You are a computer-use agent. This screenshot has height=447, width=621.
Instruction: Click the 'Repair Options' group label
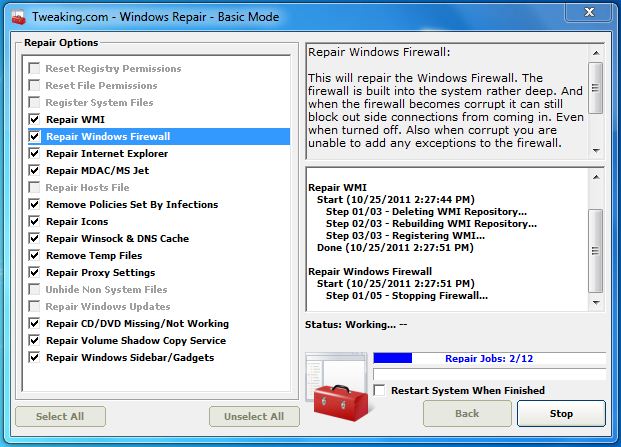click(61, 42)
